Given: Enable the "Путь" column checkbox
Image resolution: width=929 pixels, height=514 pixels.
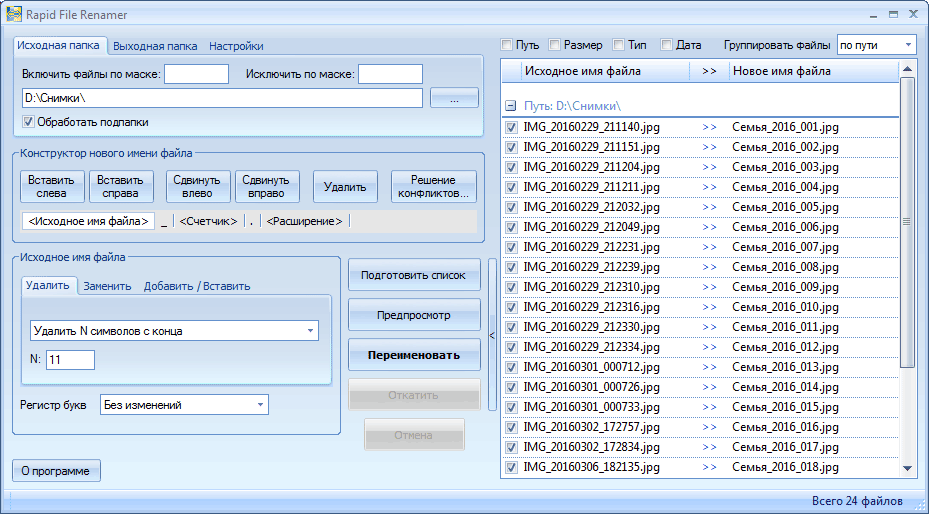Looking at the screenshot, I should point(507,45).
